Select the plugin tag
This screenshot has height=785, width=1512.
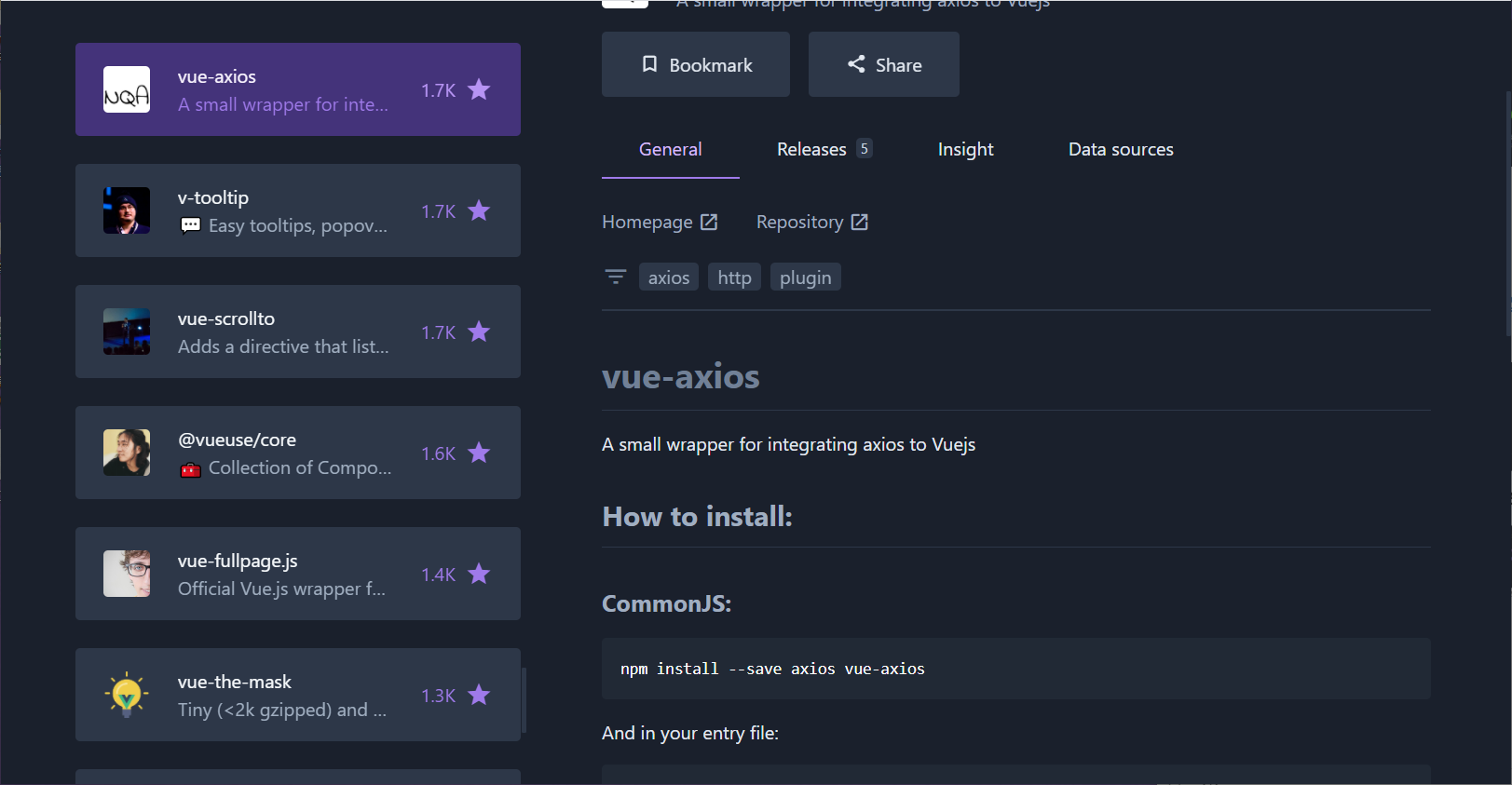806,277
